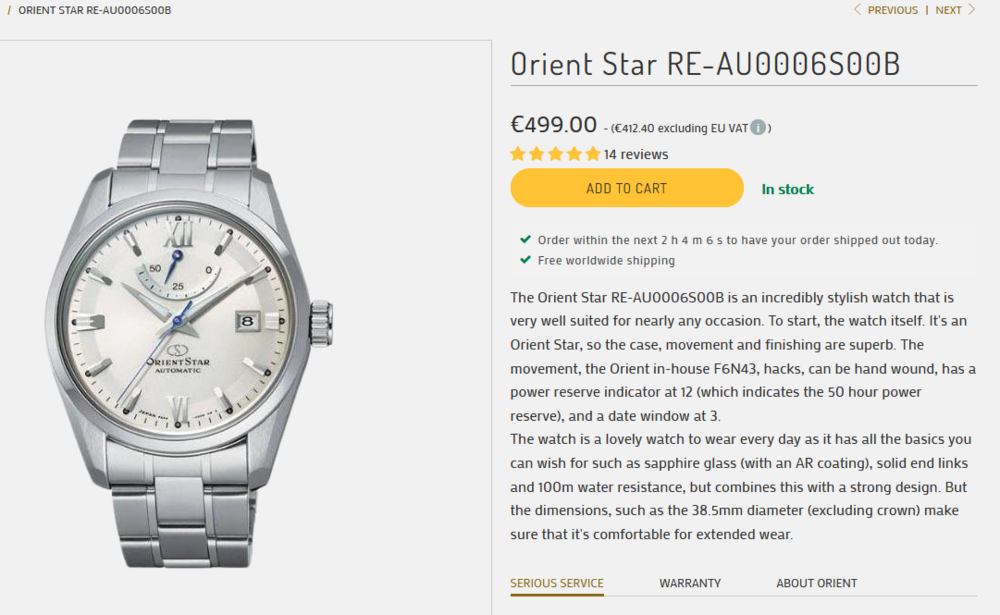This screenshot has height=615, width=1000.
Task: Click the checkmark beside the order countdown
Action: coord(525,240)
